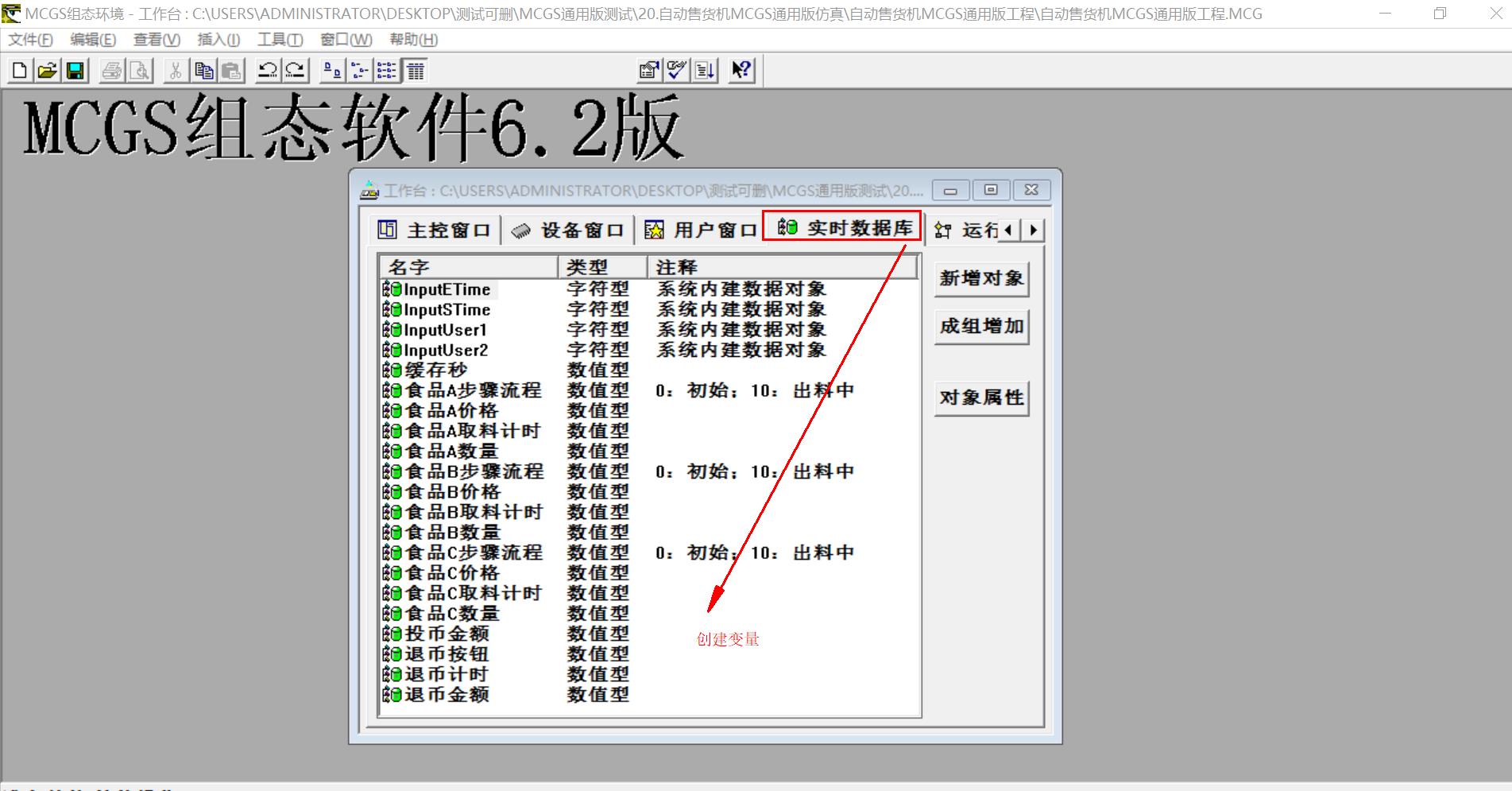Screen dimensions: 1512x791
Task: Select the InputSTime data object
Action: 438,310
